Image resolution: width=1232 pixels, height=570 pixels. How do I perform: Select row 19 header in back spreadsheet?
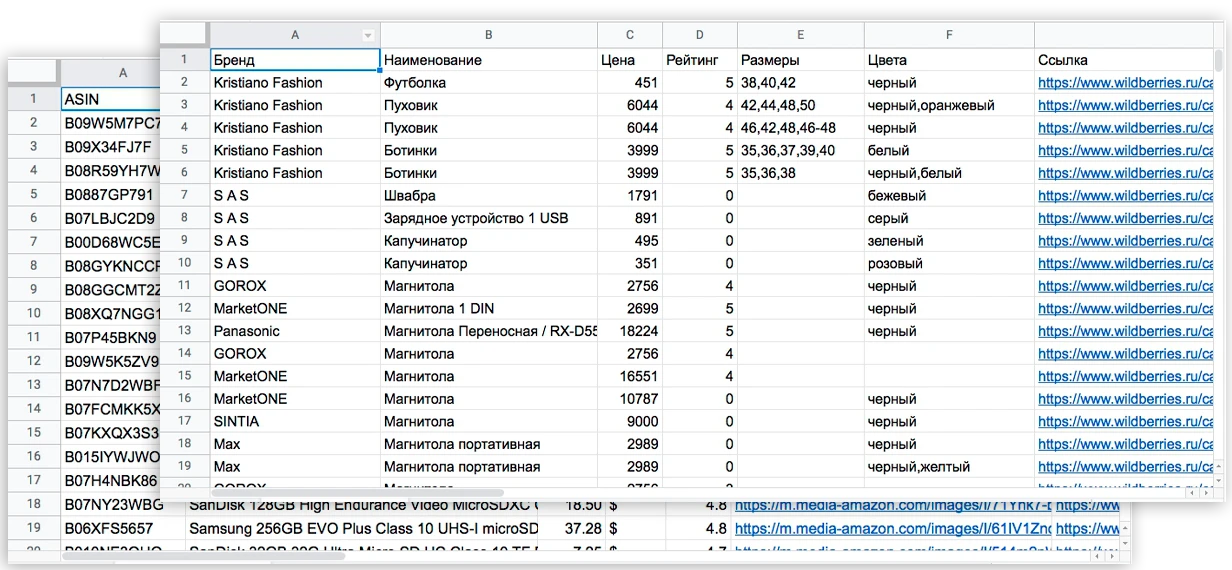[33, 528]
